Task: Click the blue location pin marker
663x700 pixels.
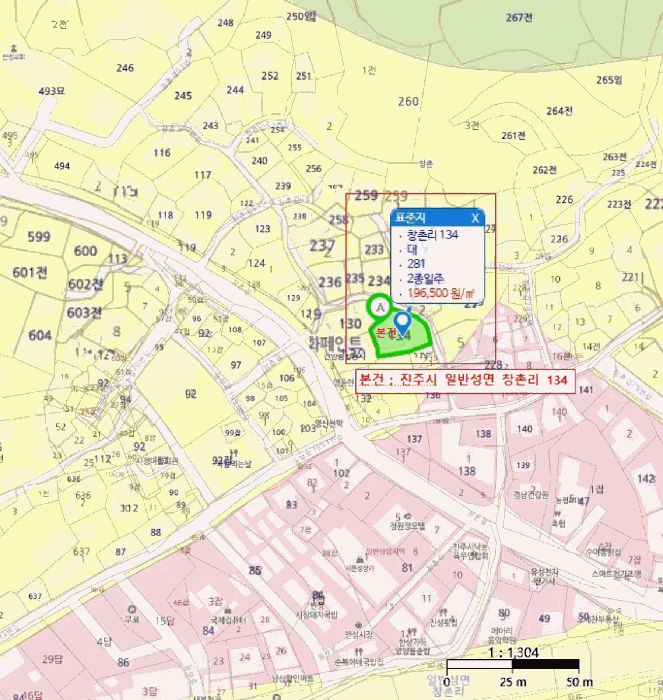Action: (x=403, y=324)
